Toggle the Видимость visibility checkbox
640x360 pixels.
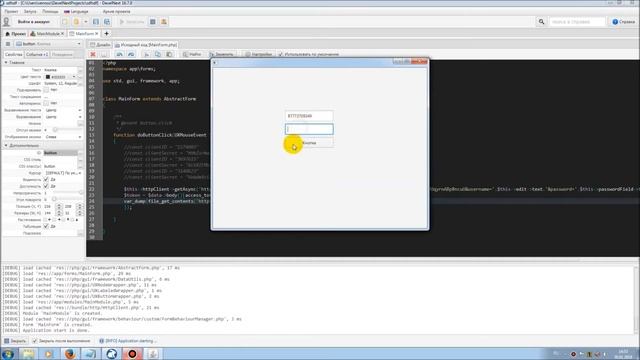[x=46, y=180]
